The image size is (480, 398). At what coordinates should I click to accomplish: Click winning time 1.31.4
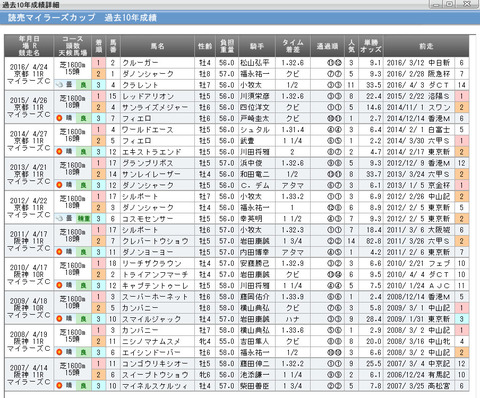tap(293, 130)
